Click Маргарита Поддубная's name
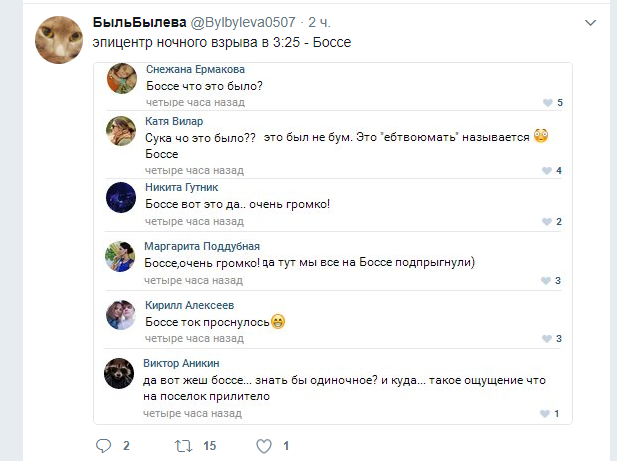 coord(202,246)
